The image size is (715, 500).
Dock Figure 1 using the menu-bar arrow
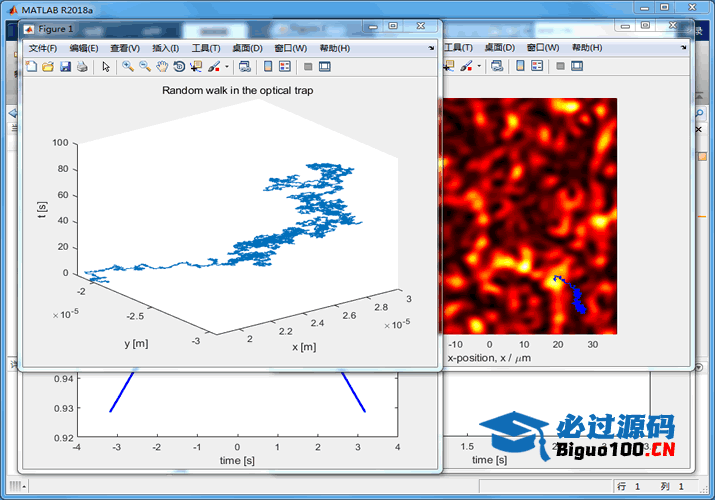pyautogui.click(x=431, y=48)
